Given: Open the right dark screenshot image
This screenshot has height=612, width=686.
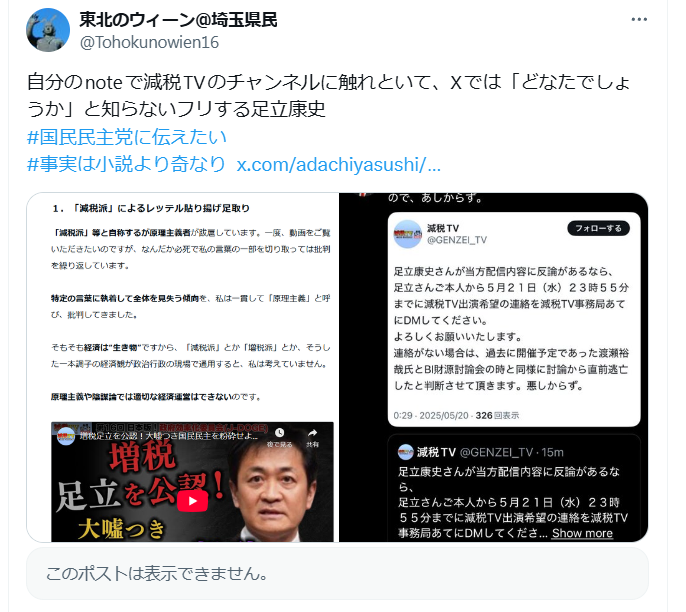Looking at the screenshot, I should [x=494, y=367].
